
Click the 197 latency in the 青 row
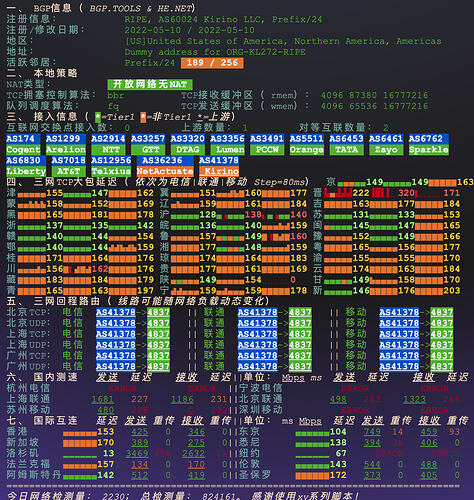[145, 291]
